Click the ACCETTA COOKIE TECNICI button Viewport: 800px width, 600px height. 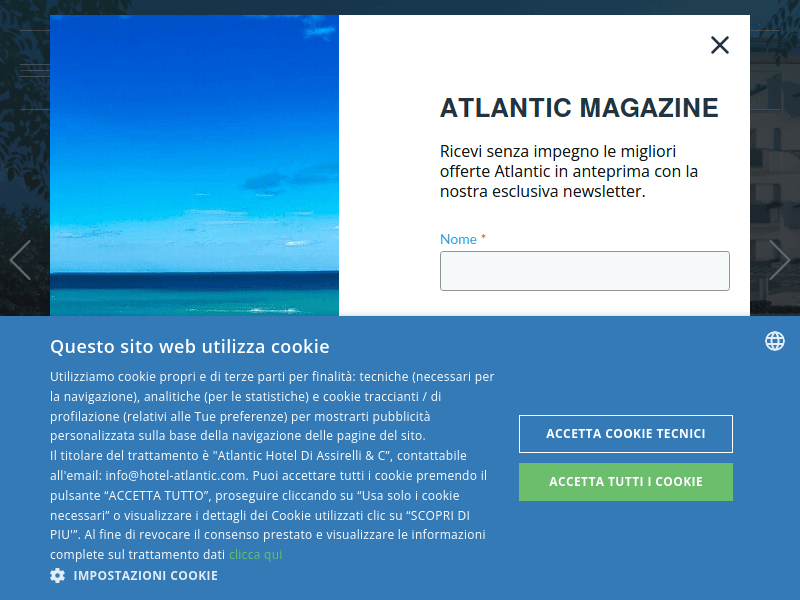tap(625, 434)
